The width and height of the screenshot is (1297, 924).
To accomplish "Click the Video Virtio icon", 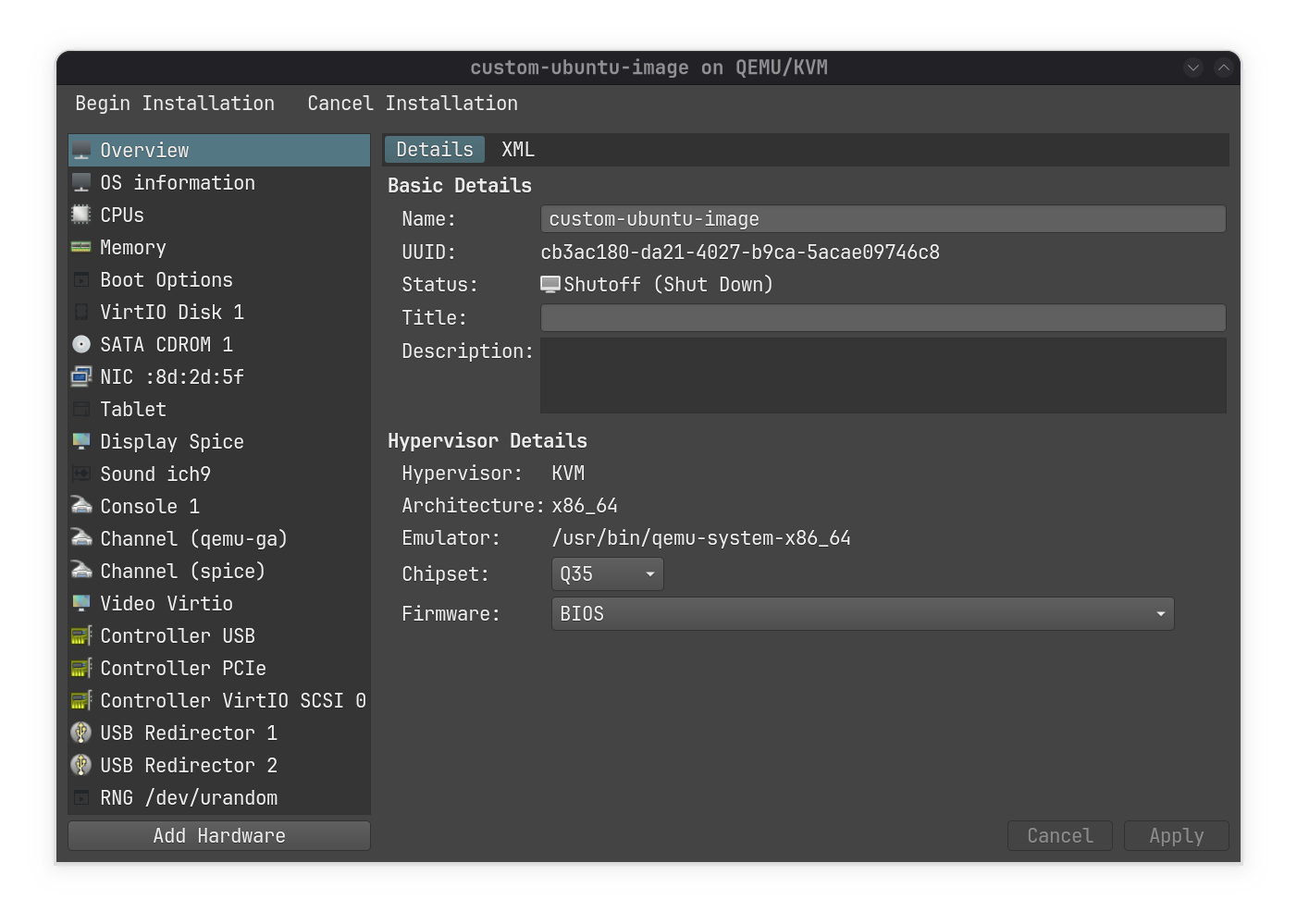I will pyautogui.click(x=81, y=604).
